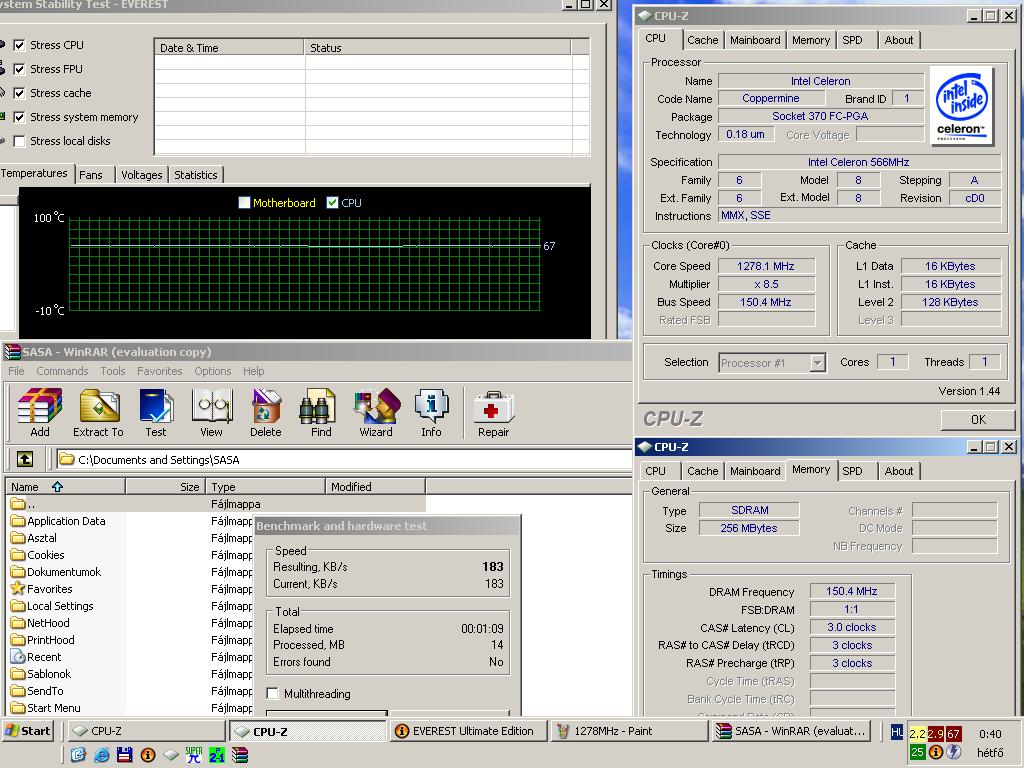Open the Windows Start button
Viewport: 1024px width, 768px height.
pos(27,731)
